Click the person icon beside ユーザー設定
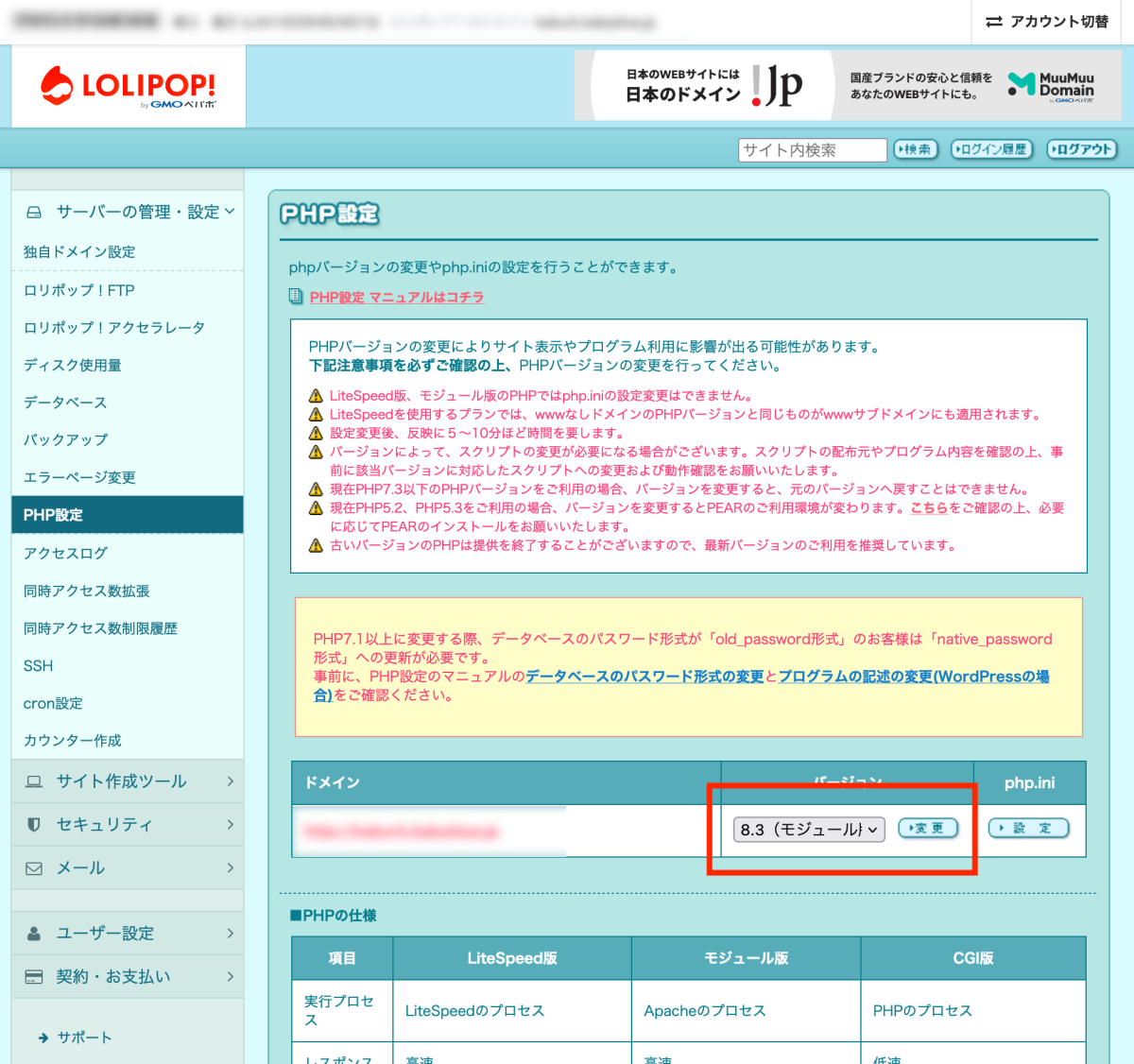1134x1064 pixels. [34, 934]
